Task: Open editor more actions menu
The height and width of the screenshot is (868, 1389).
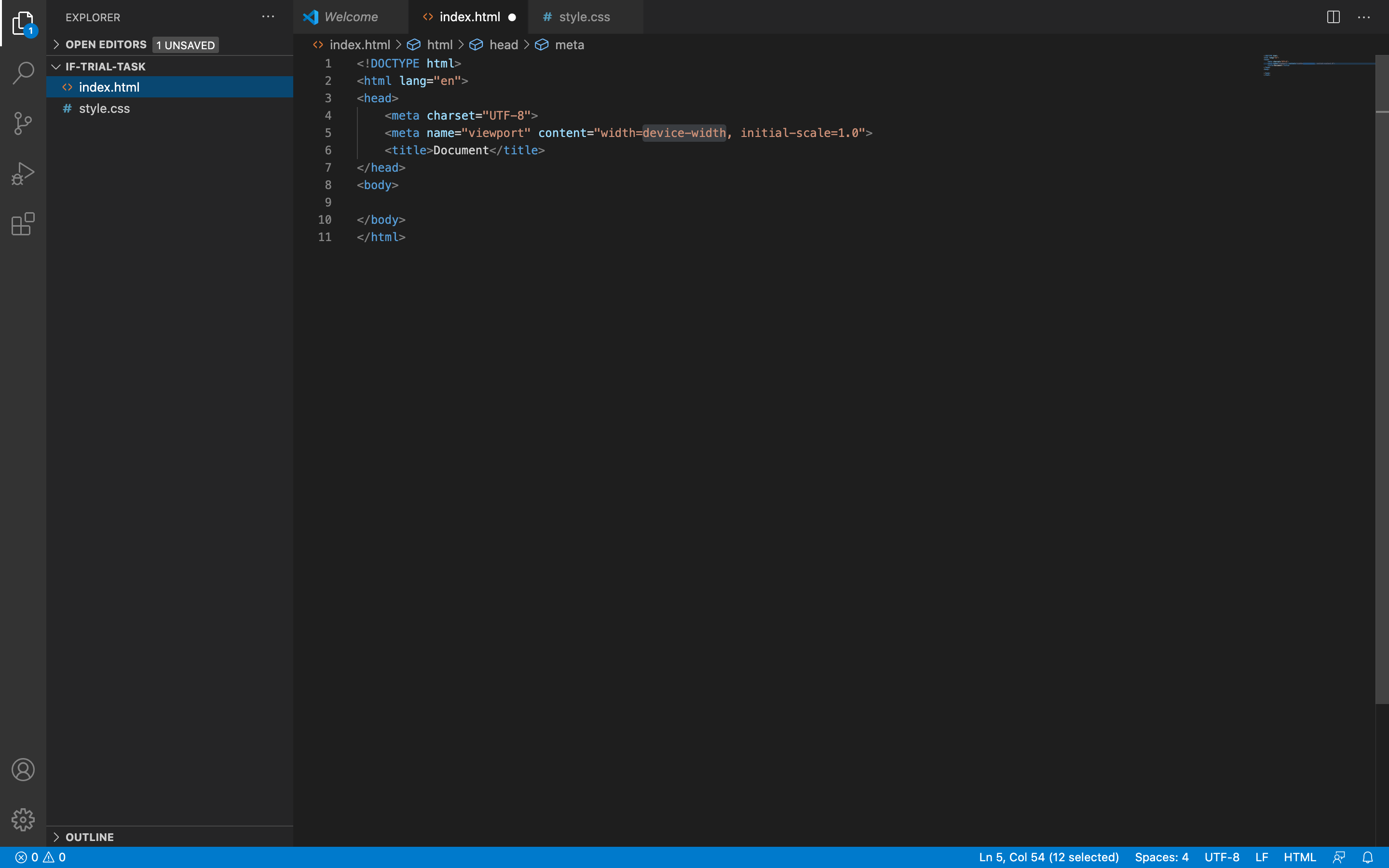Action: pyautogui.click(x=1364, y=17)
